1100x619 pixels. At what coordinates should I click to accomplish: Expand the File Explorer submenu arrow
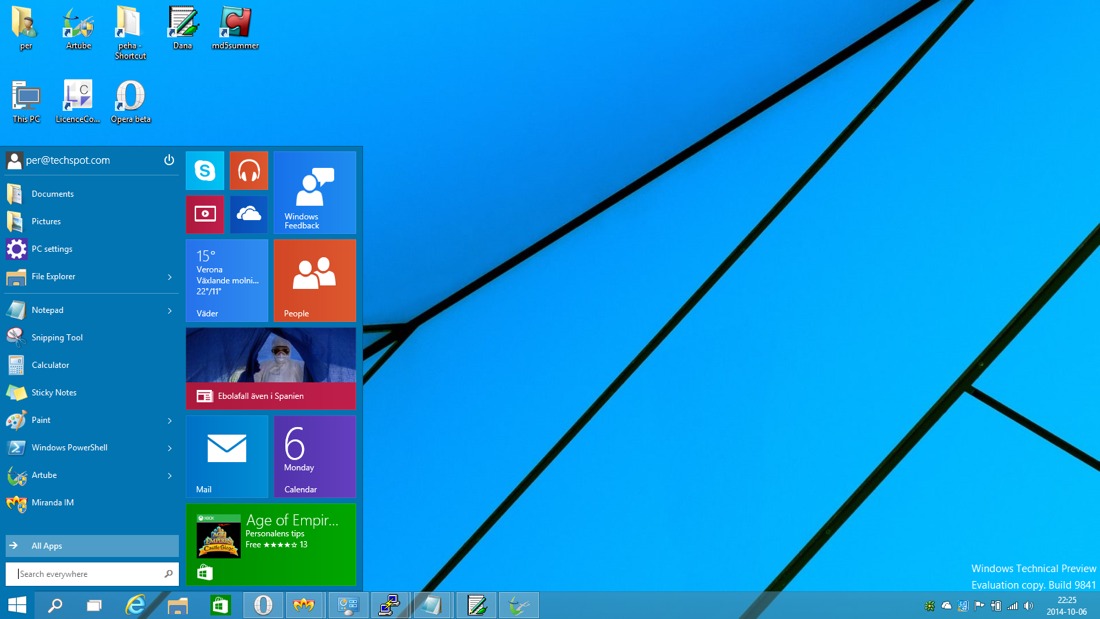(169, 277)
